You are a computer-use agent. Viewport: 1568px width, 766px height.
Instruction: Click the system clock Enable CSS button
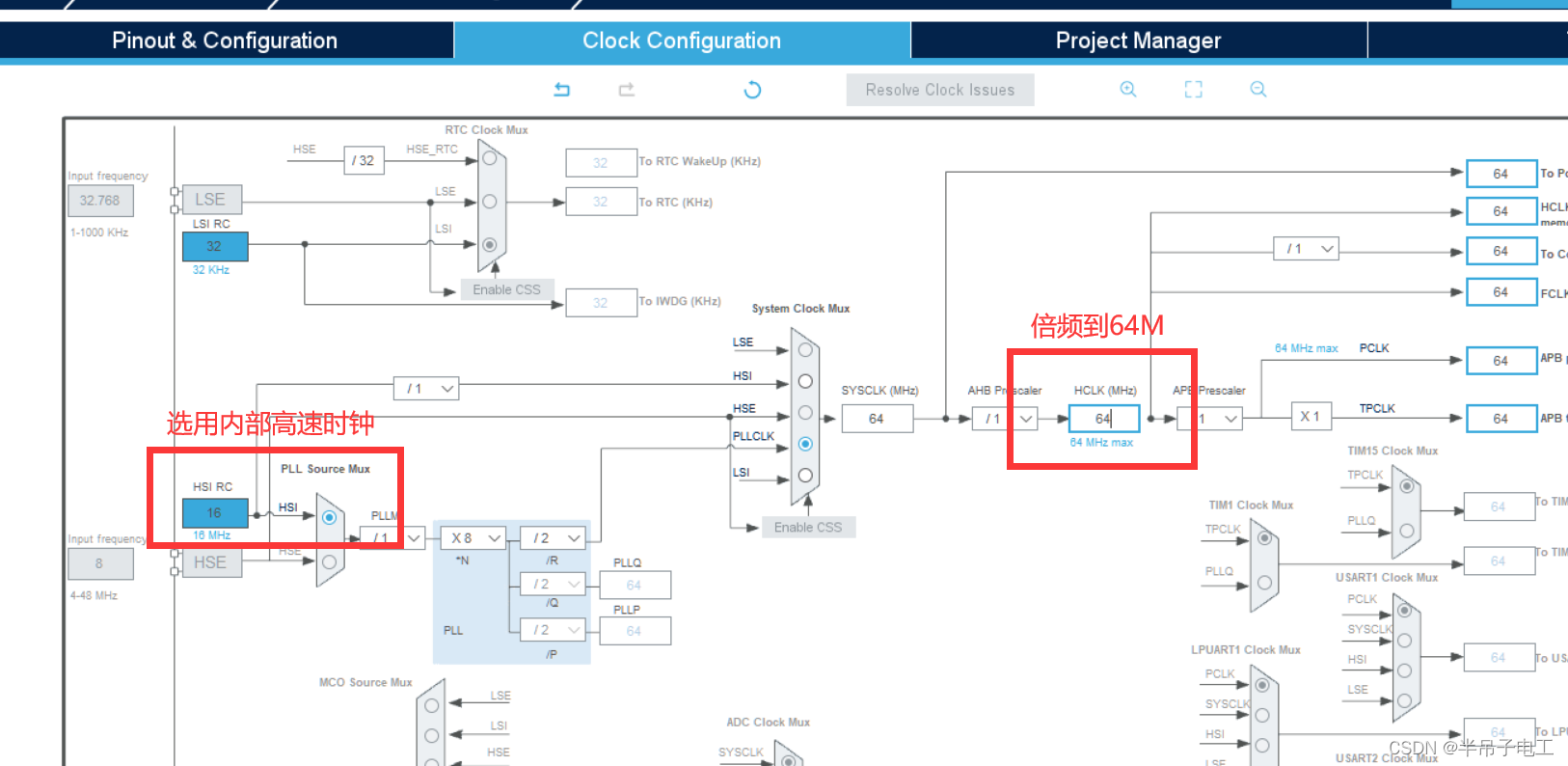[x=808, y=527]
